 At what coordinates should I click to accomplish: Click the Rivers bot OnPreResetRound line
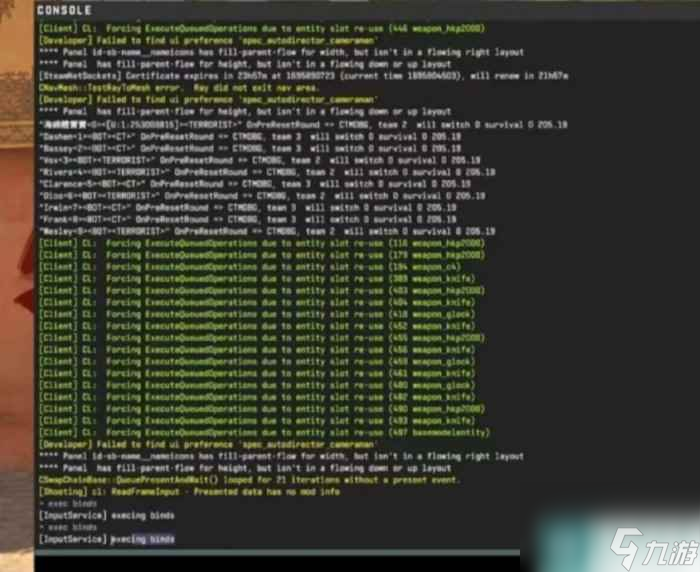267,172
